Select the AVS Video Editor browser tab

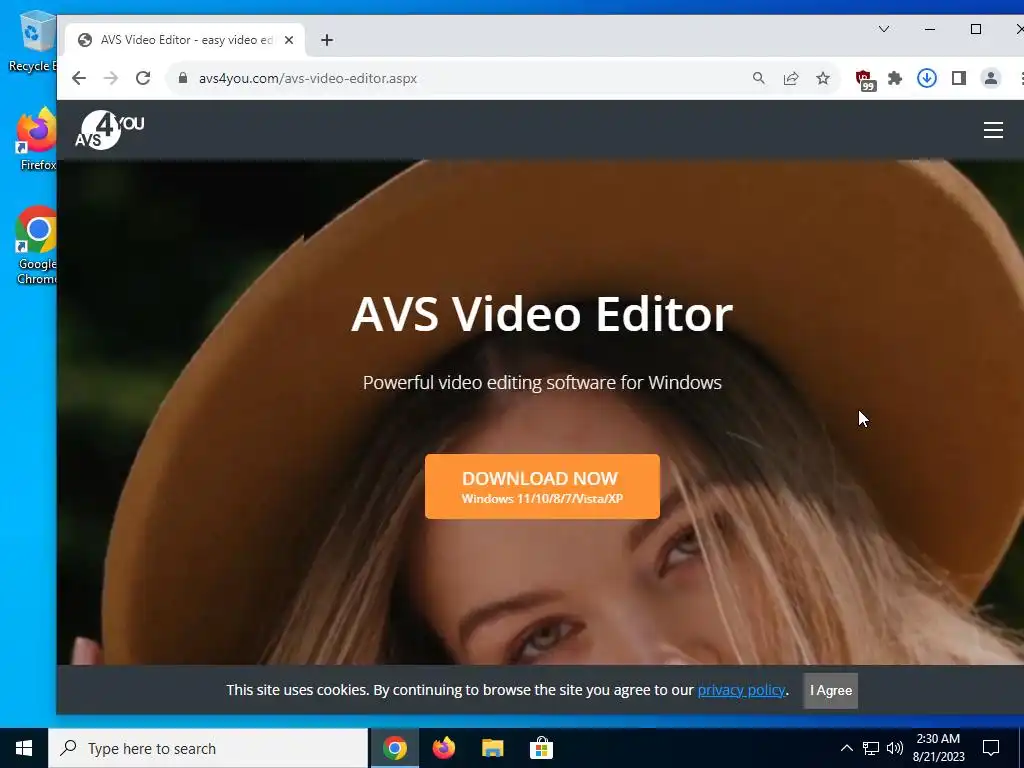click(185, 40)
